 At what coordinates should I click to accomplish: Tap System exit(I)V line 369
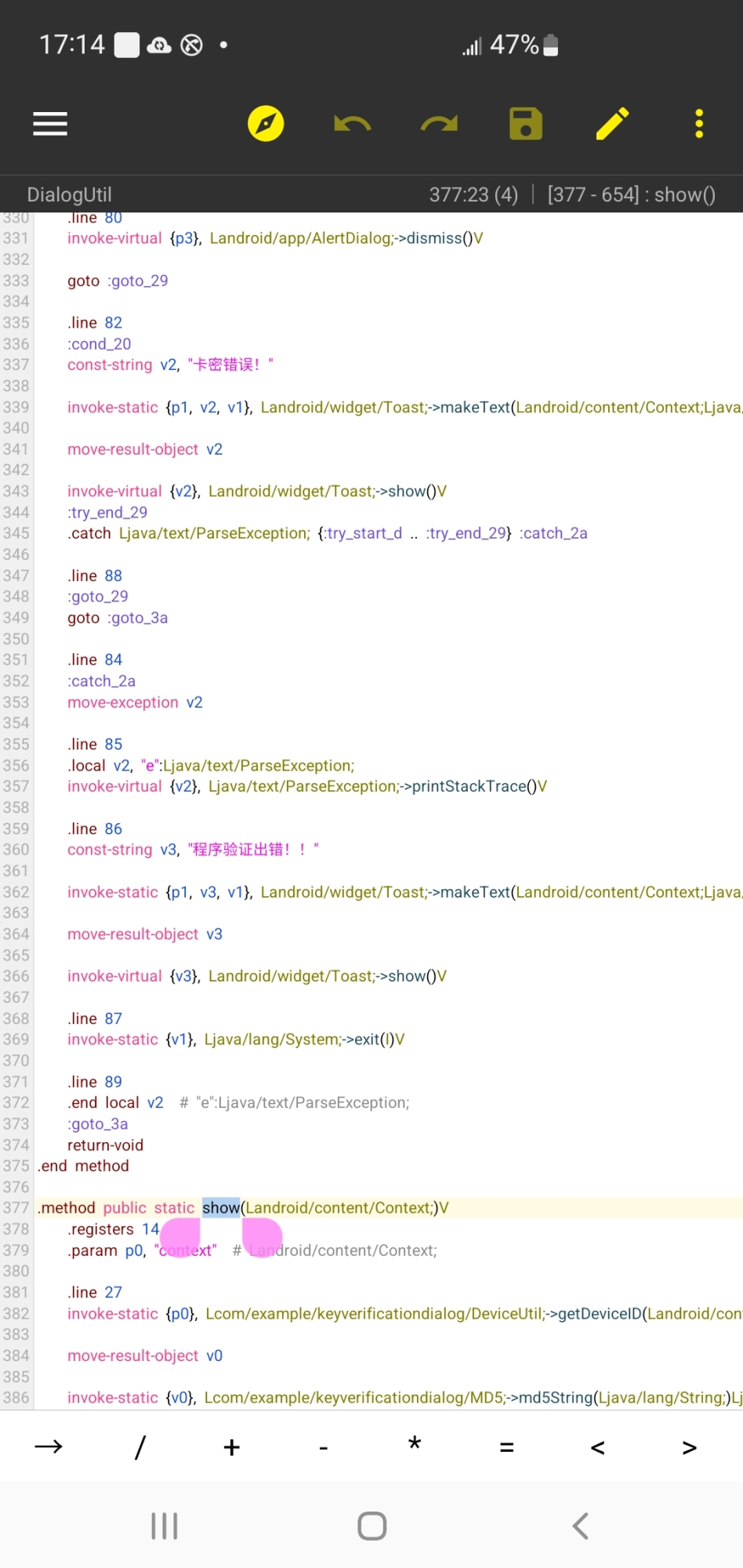point(236,1040)
